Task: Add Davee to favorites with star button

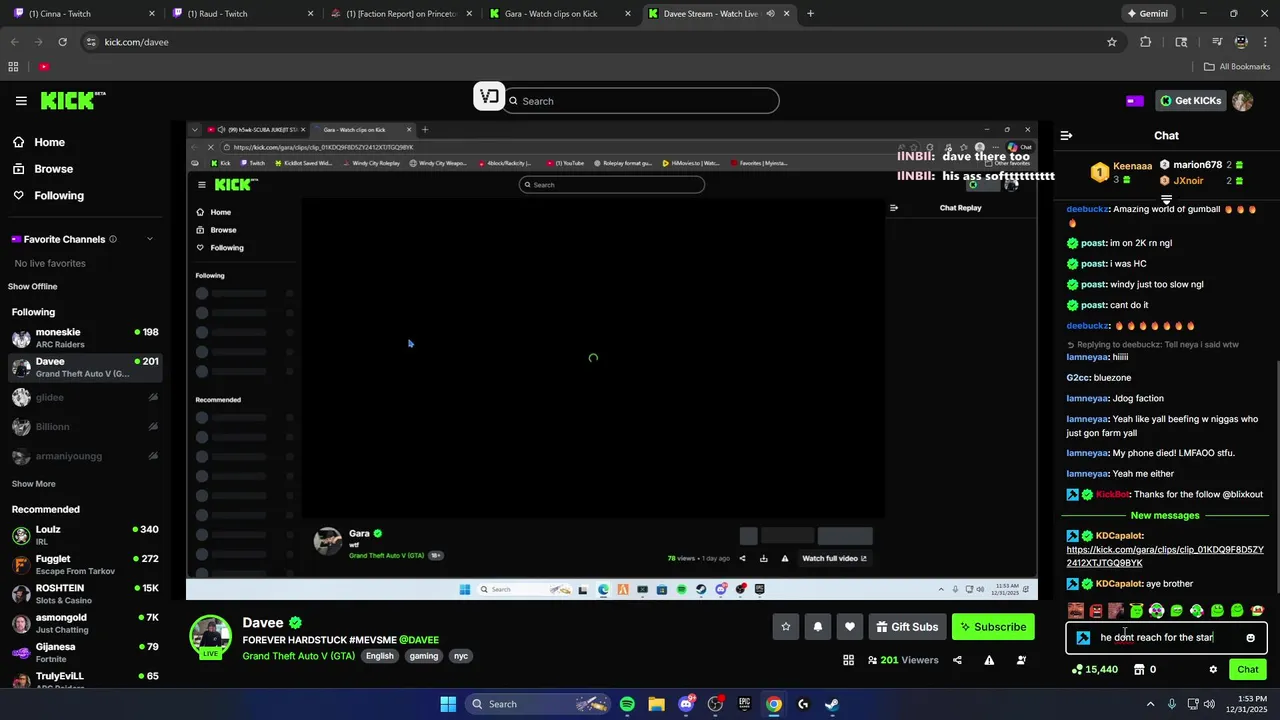Action: tap(786, 627)
